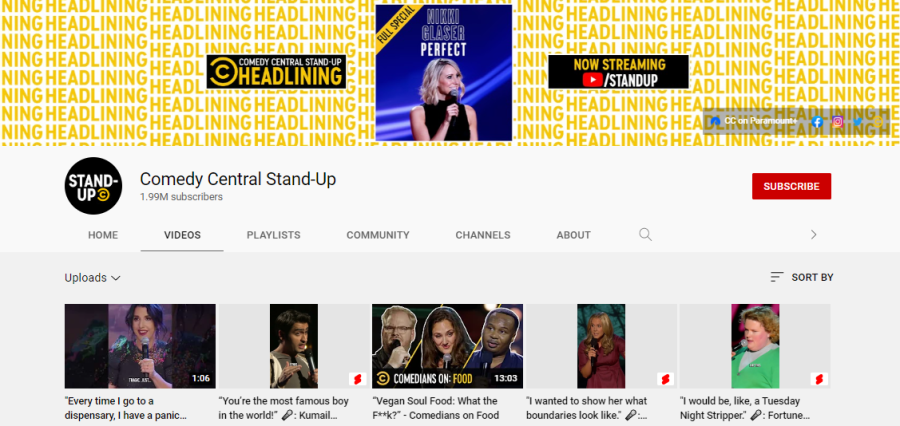Open the Twitter bird icon in banner
Screen dimensions: 900x426
coord(858,121)
